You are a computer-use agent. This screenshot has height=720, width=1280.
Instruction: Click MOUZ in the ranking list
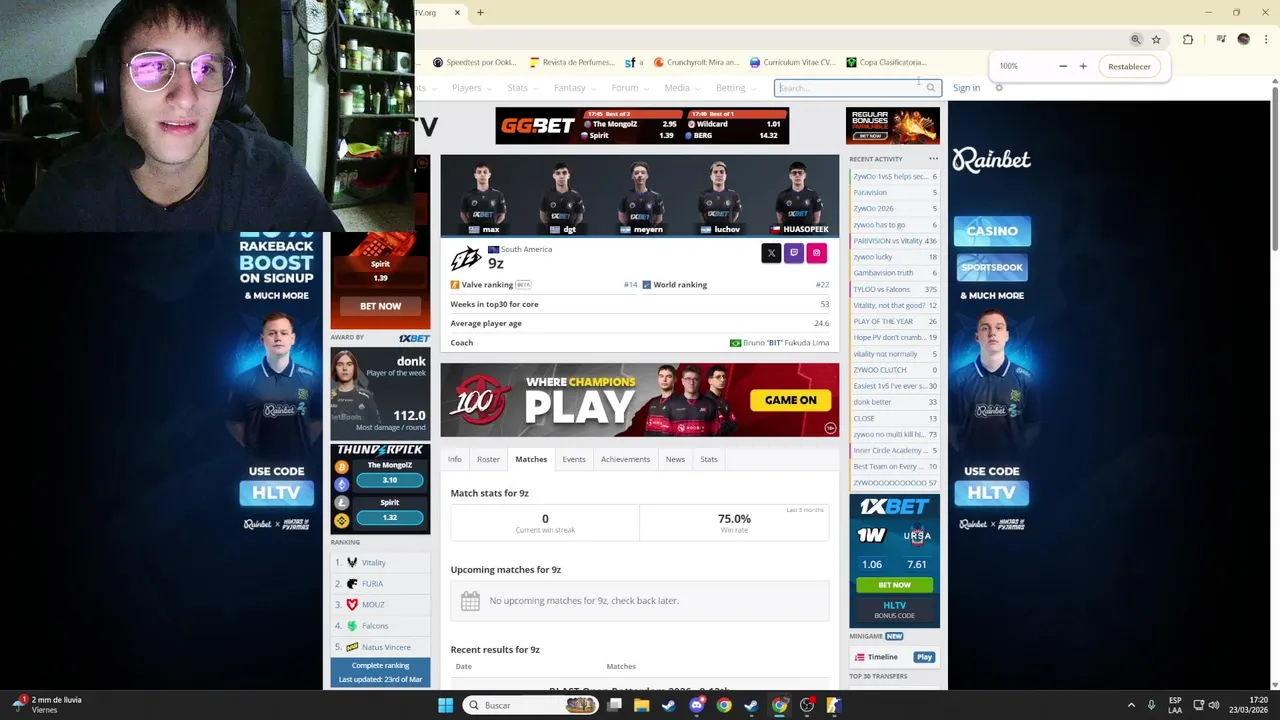click(373, 605)
